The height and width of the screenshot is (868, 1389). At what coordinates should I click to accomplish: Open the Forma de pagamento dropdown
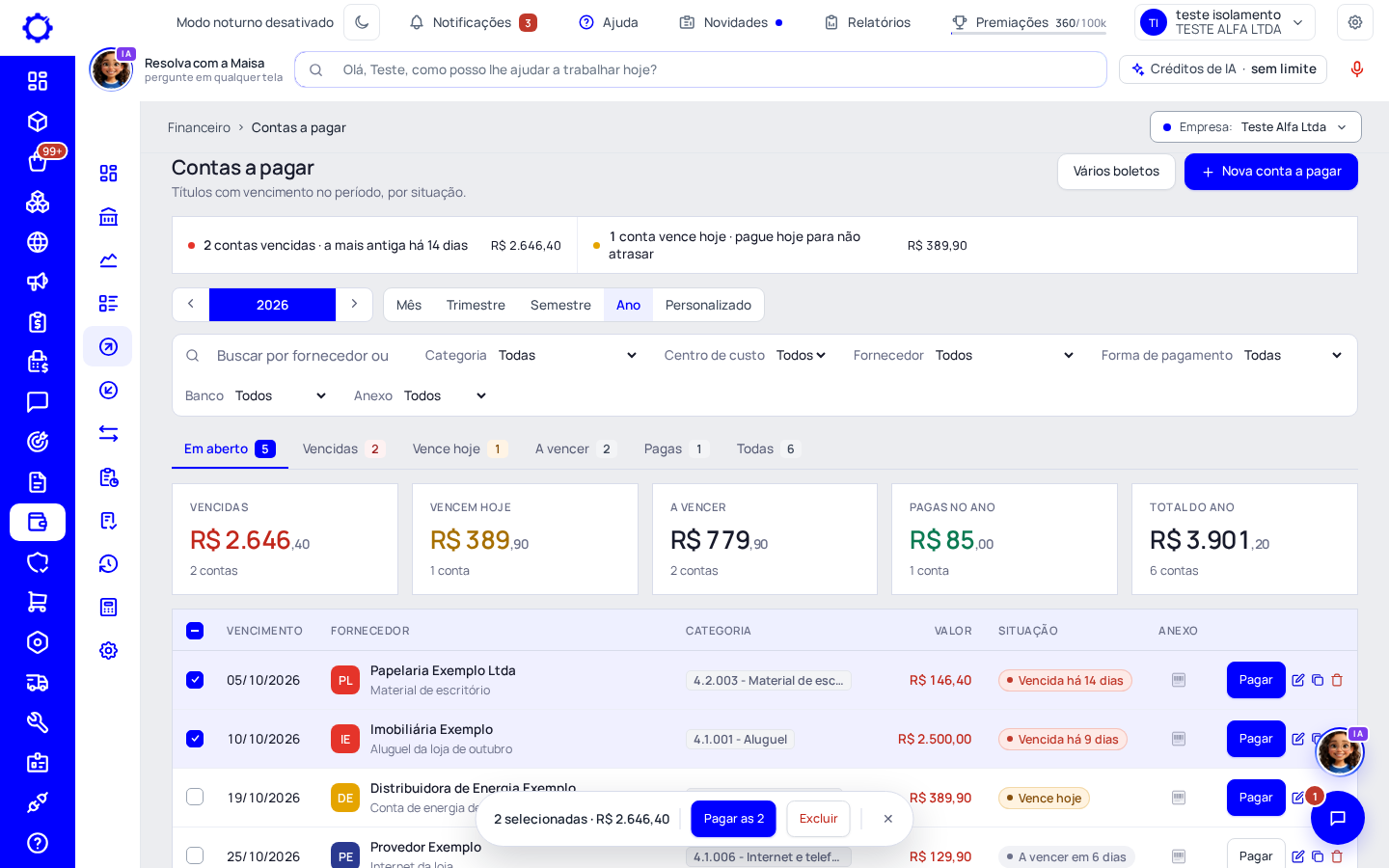pos(1293,356)
